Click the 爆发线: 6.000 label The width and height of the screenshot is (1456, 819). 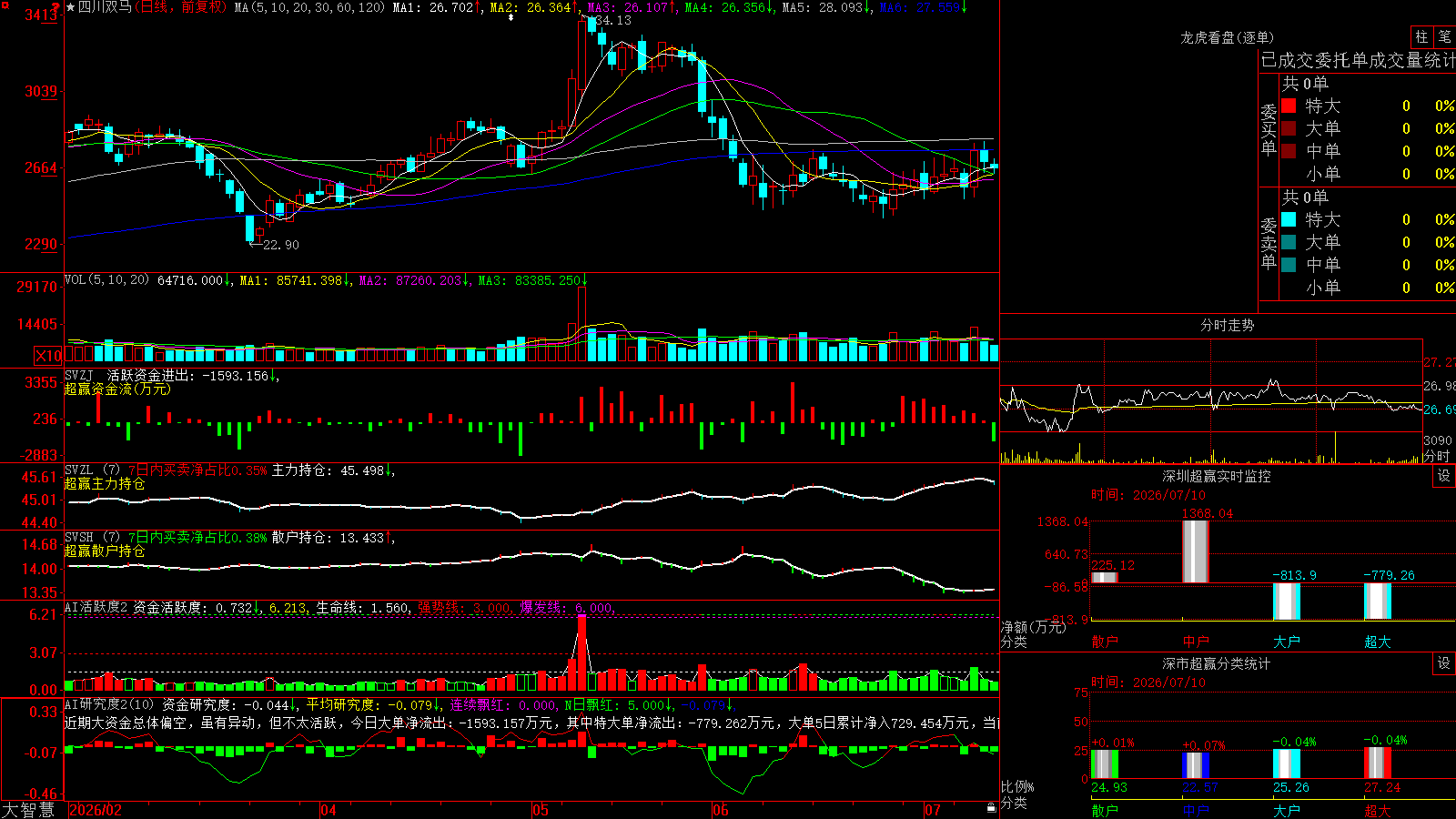point(567,607)
